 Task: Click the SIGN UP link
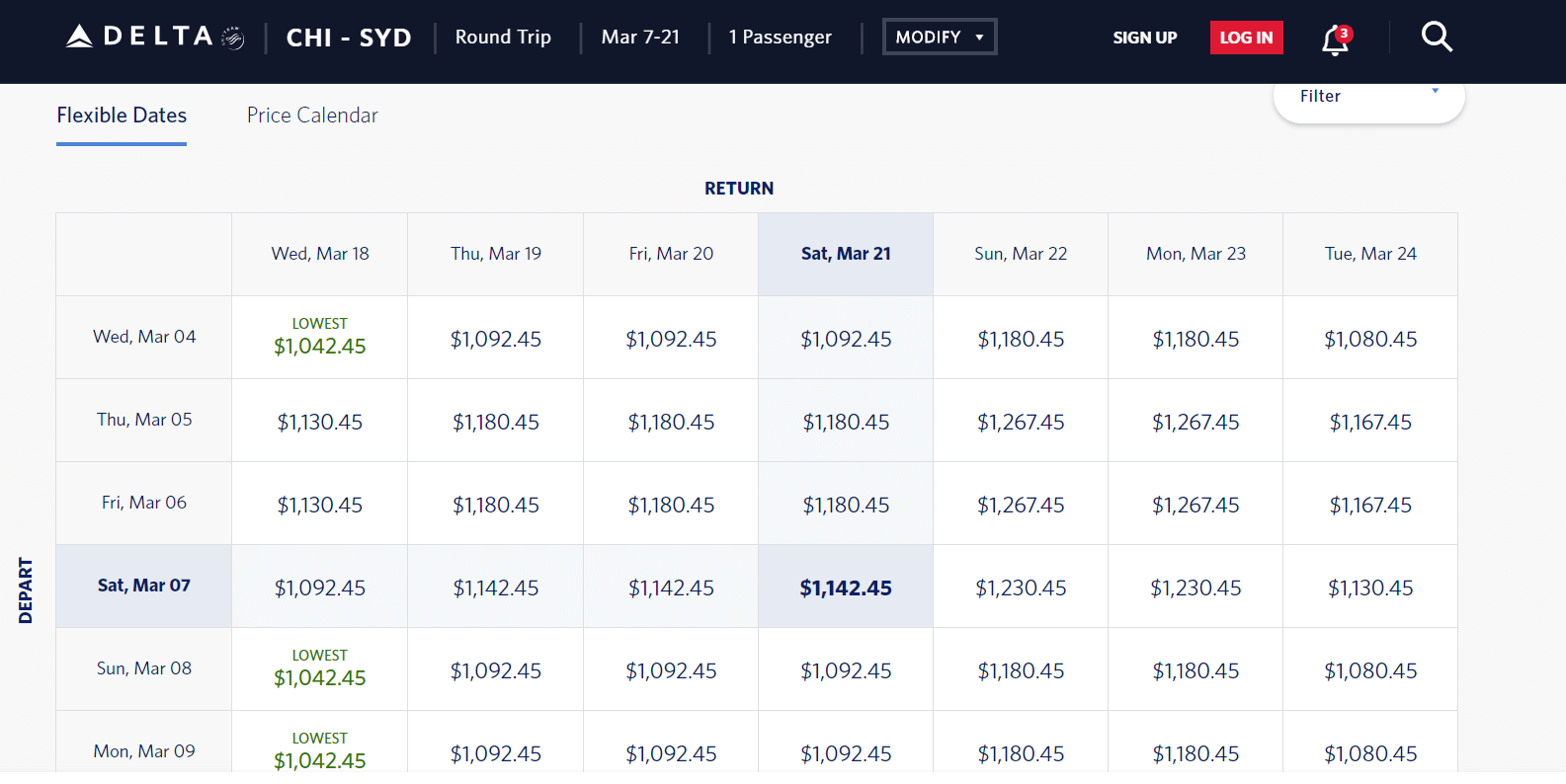1145,38
